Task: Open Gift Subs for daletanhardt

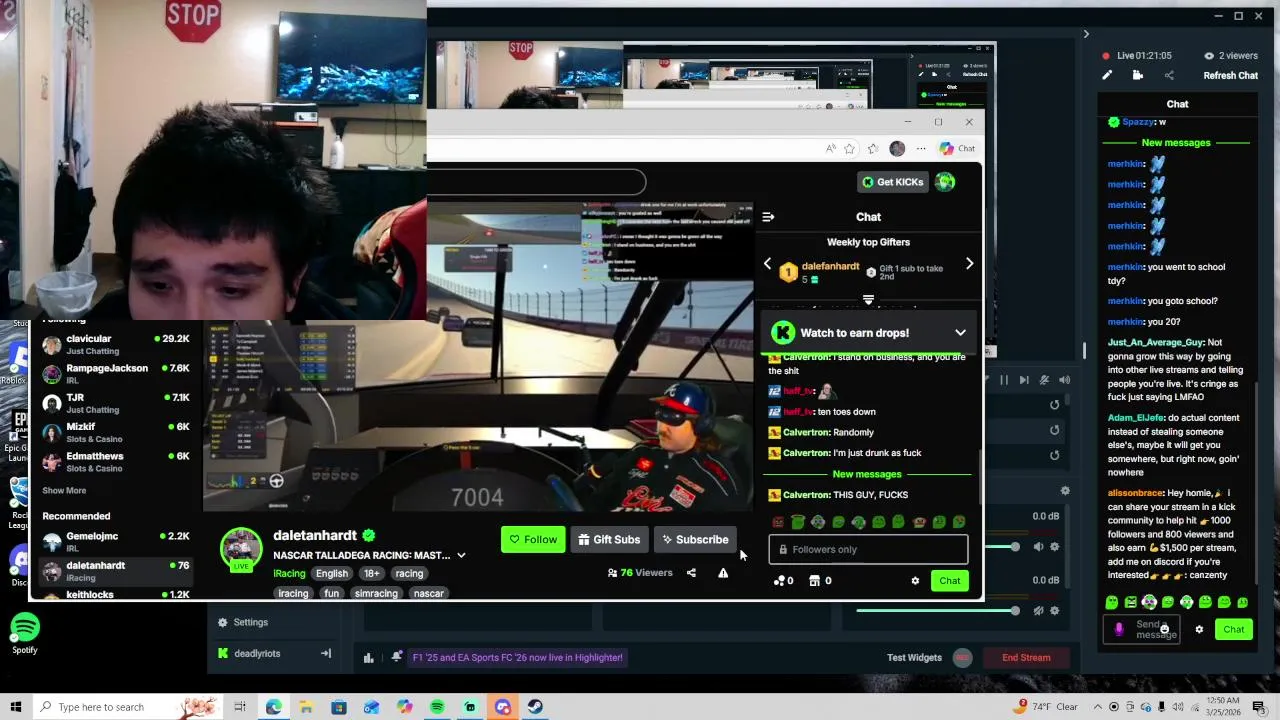Action: (609, 540)
